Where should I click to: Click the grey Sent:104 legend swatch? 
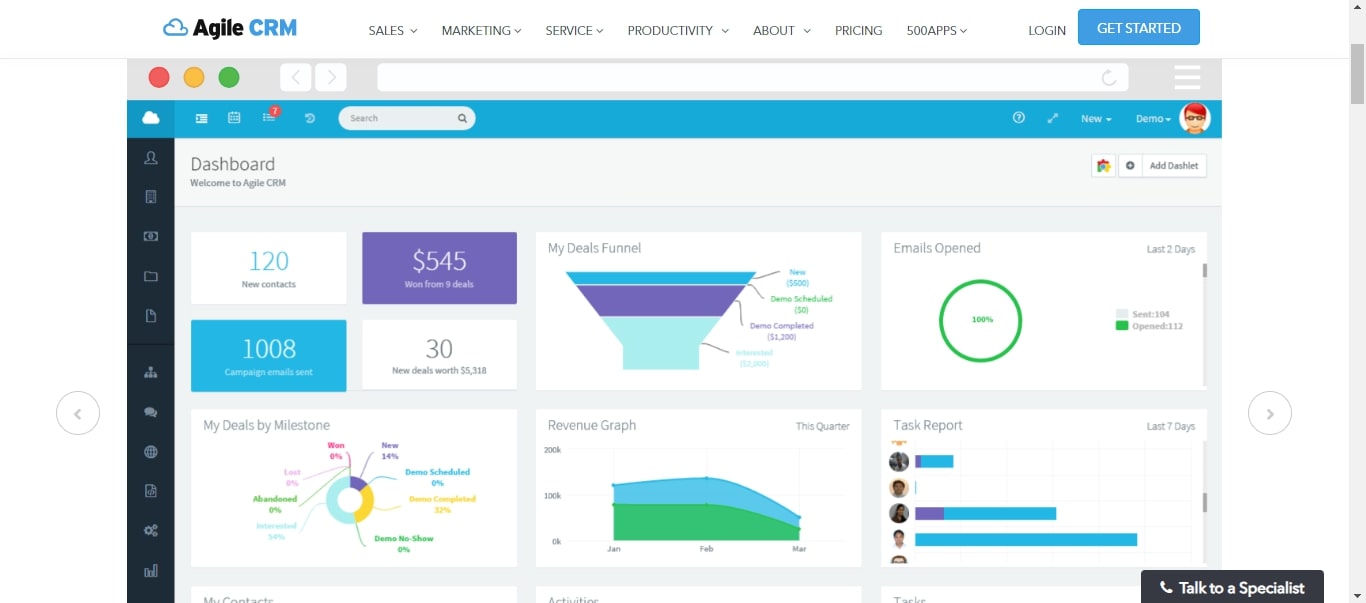1122,313
